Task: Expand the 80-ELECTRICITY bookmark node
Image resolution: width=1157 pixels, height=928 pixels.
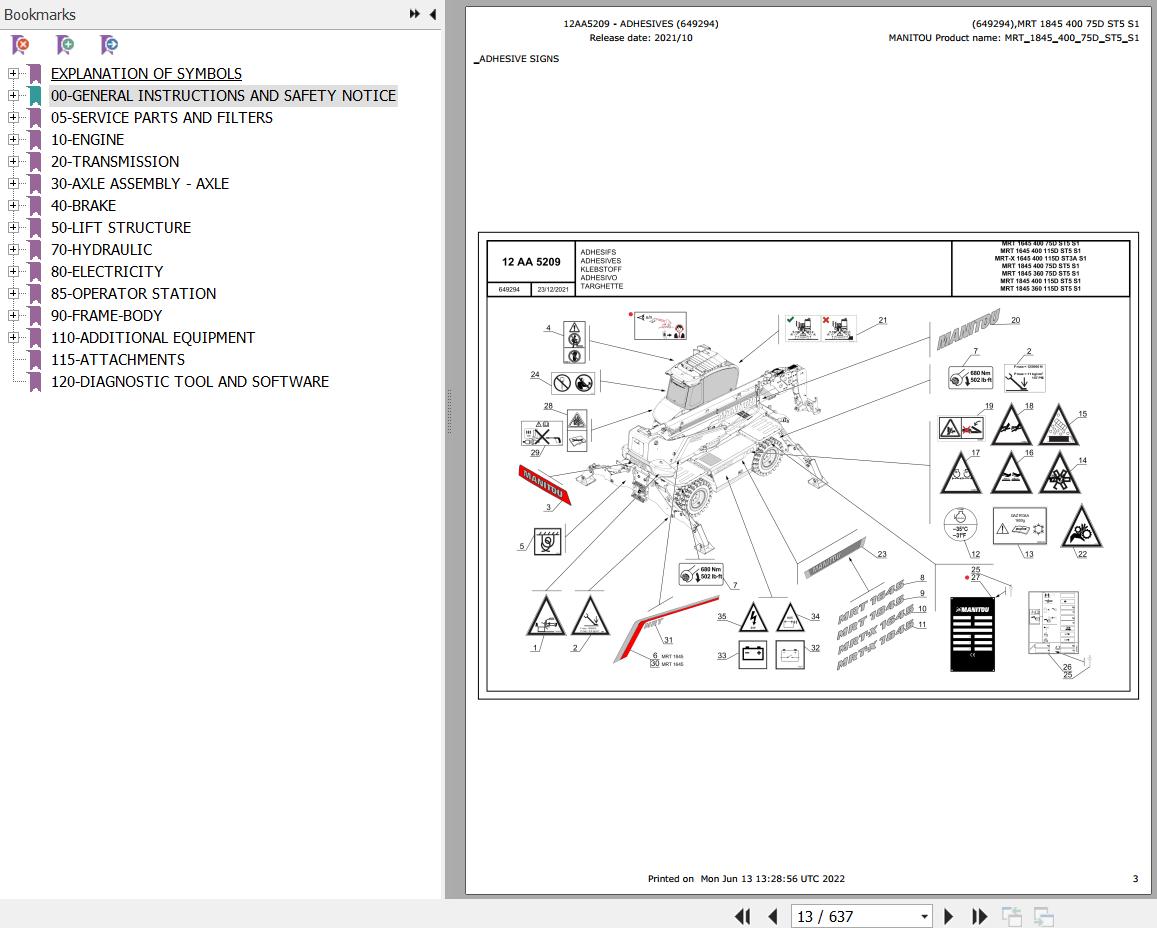Action: click(x=13, y=271)
